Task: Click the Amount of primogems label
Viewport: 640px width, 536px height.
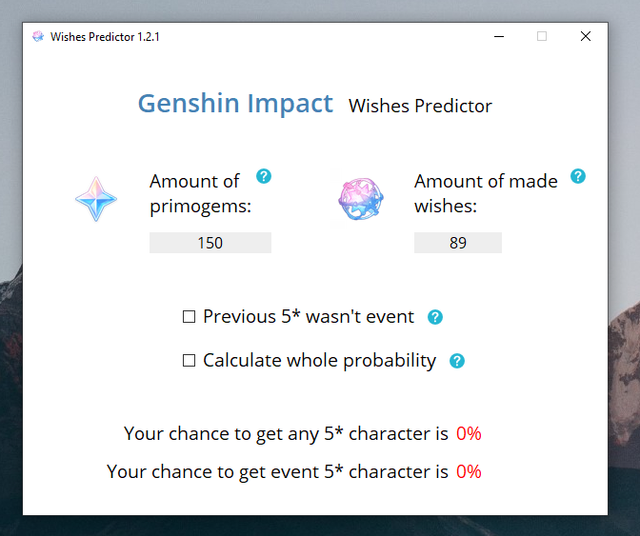Action: click(200, 193)
